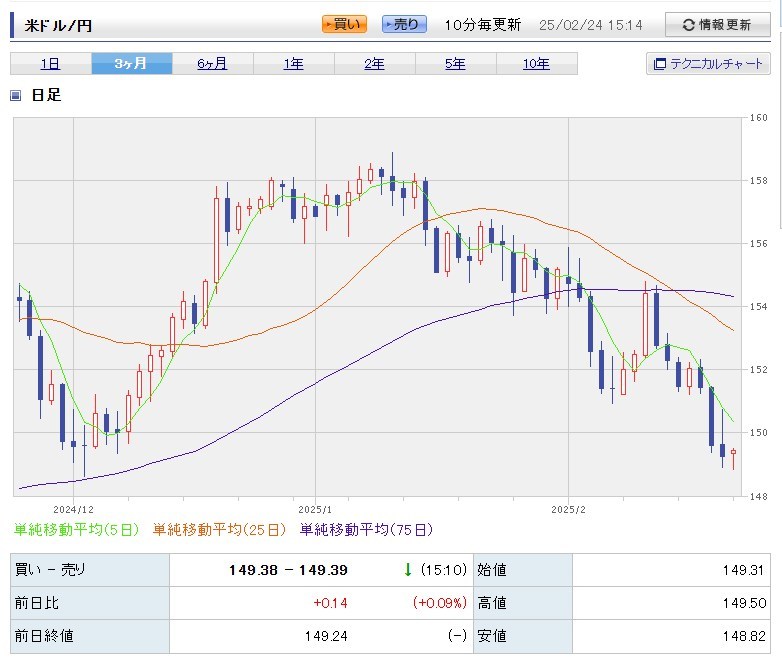The height and width of the screenshot is (667, 782).
Task: Click the orange 単純移動平均(25日) legend label
Action: click(x=220, y=529)
